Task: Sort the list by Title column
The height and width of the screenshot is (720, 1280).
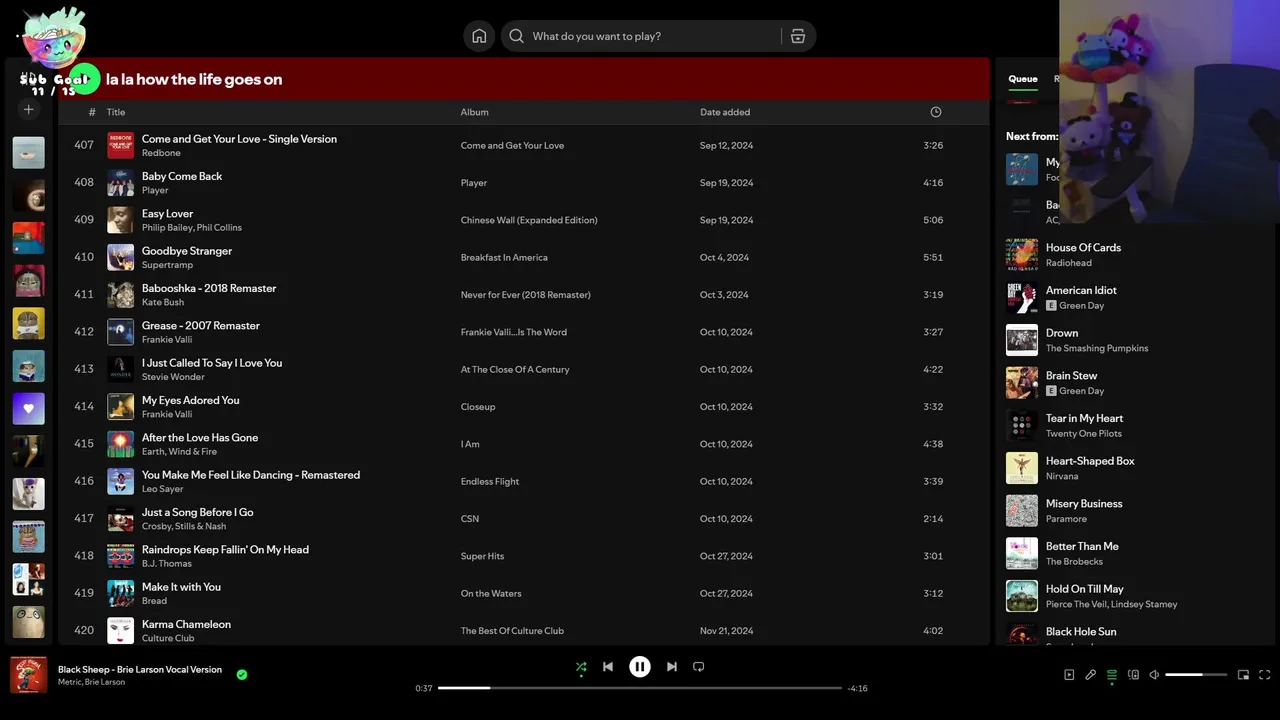Action: pos(116,112)
